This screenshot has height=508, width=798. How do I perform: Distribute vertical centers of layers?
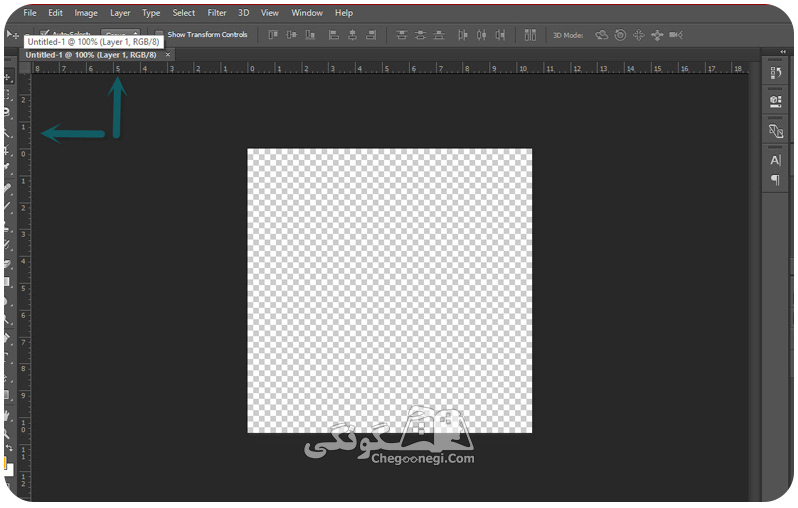420,35
